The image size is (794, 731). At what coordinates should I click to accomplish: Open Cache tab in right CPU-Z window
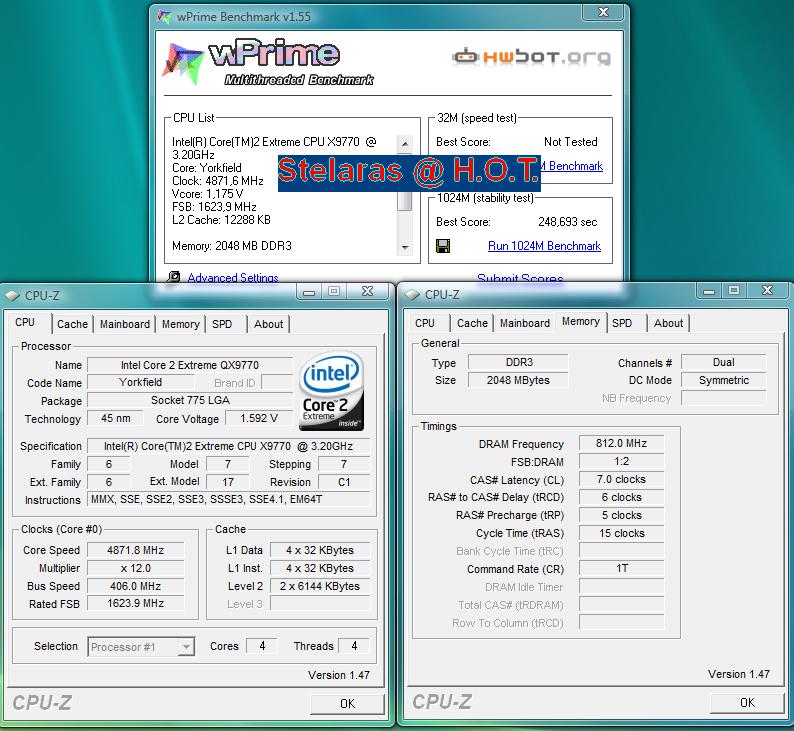click(x=472, y=323)
